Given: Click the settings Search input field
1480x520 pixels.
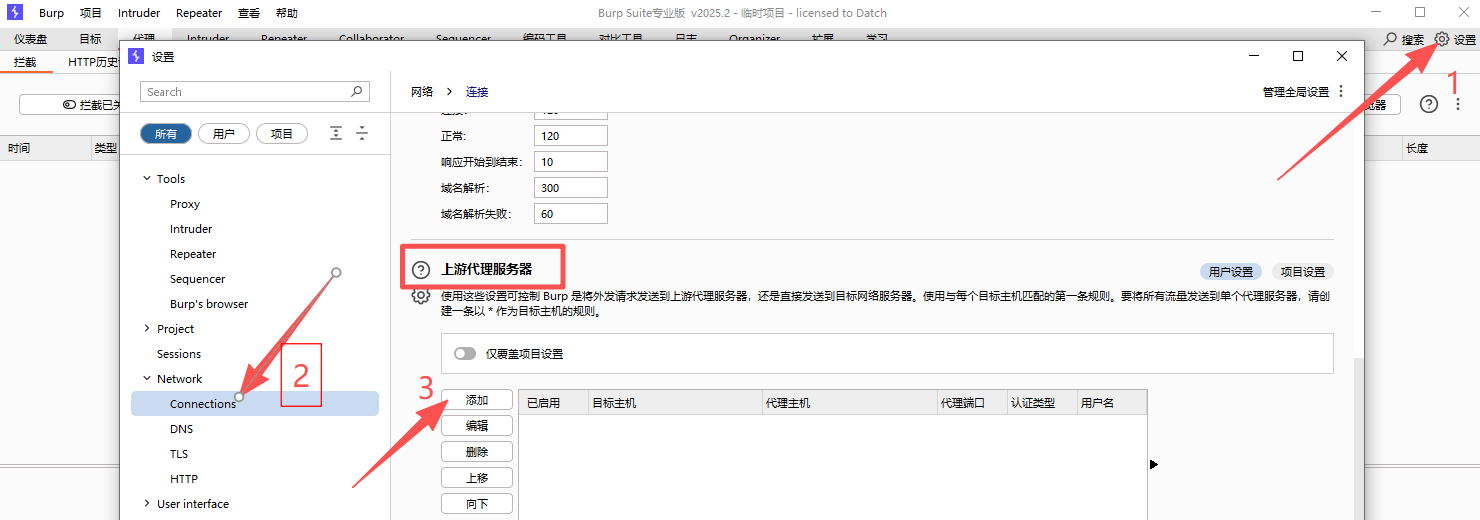Looking at the screenshot, I should pyautogui.click(x=255, y=92).
